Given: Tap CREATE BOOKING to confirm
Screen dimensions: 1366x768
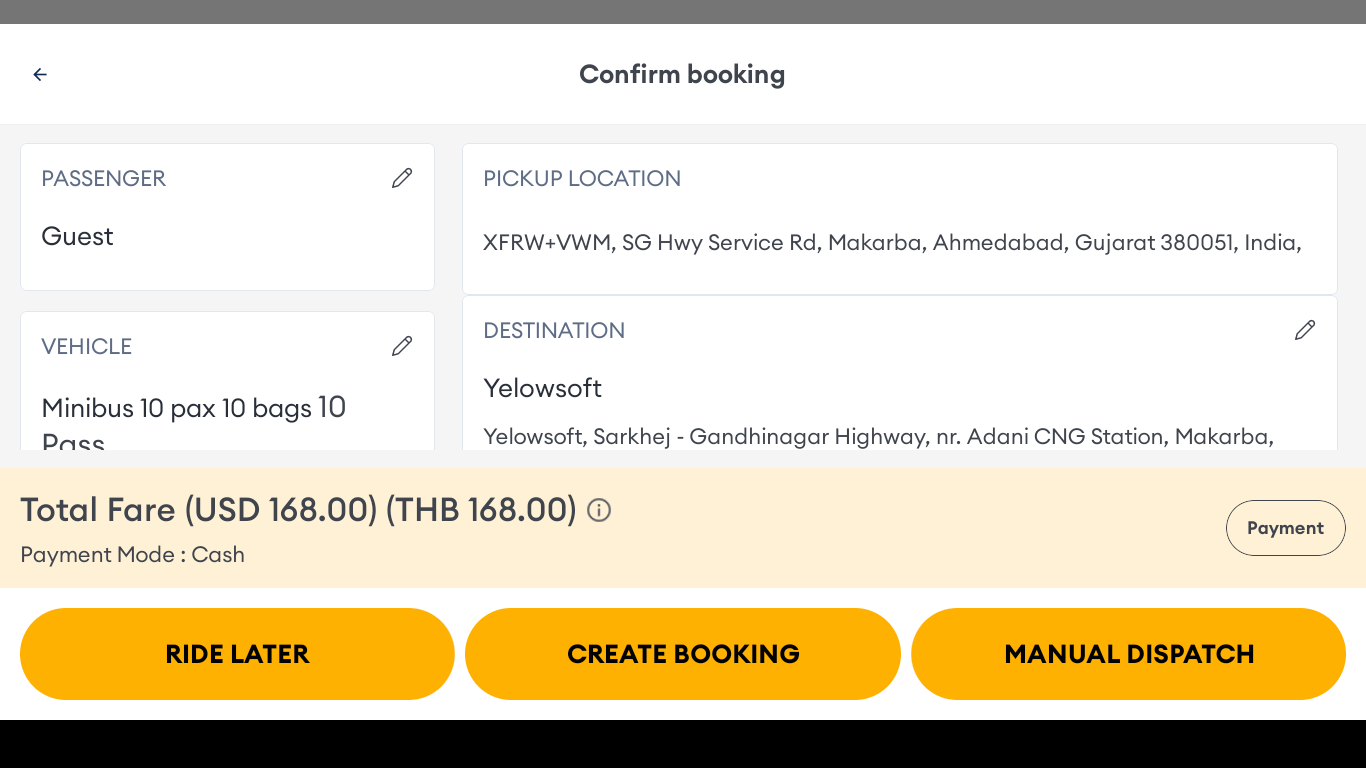Looking at the screenshot, I should [x=683, y=654].
